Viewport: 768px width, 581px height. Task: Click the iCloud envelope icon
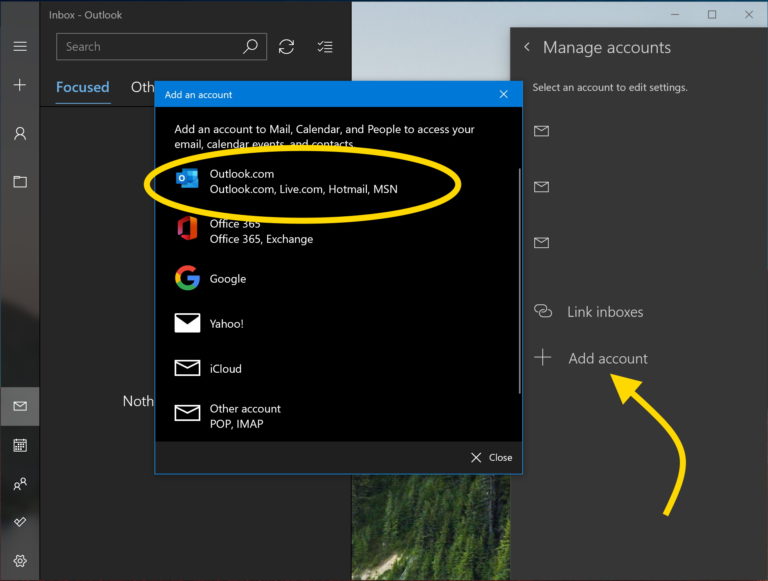(x=187, y=368)
